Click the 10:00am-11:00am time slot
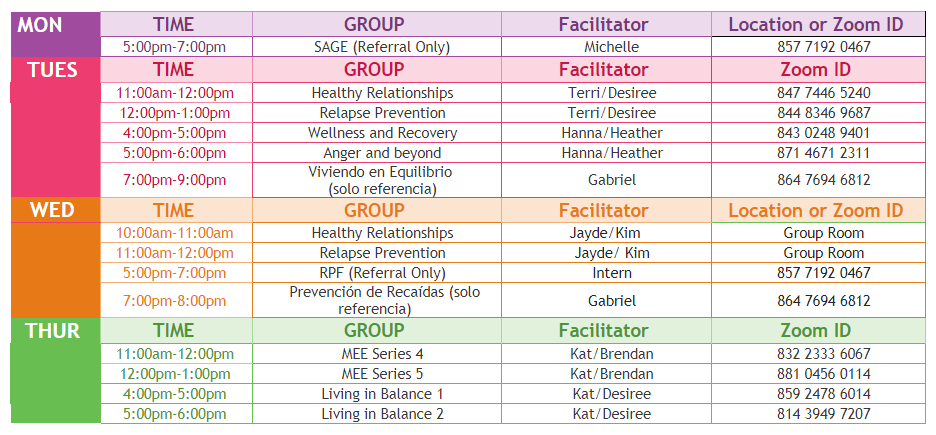The height and width of the screenshot is (435, 936). click(174, 233)
